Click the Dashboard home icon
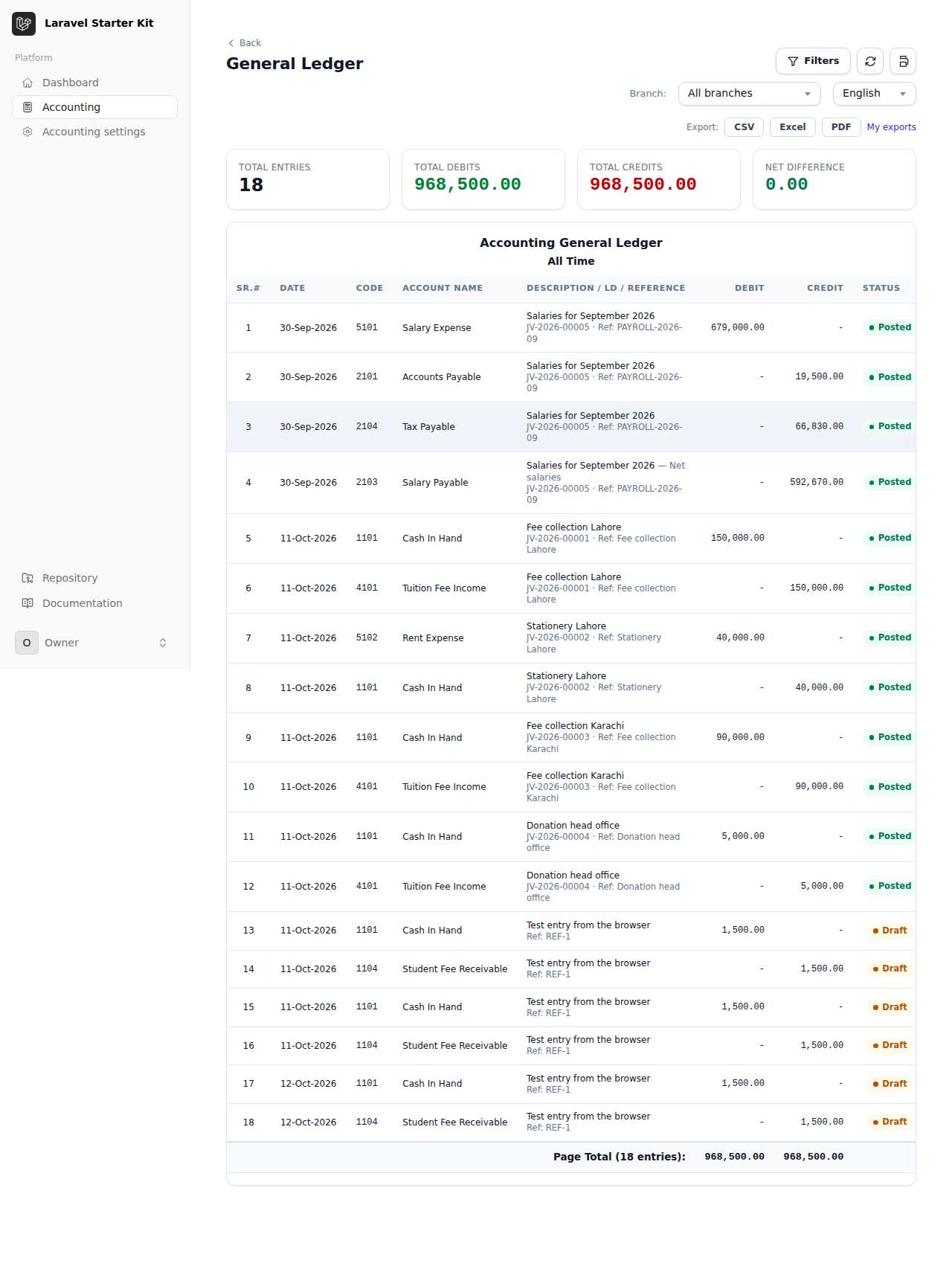952x1269 pixels. tap(28, 83)
